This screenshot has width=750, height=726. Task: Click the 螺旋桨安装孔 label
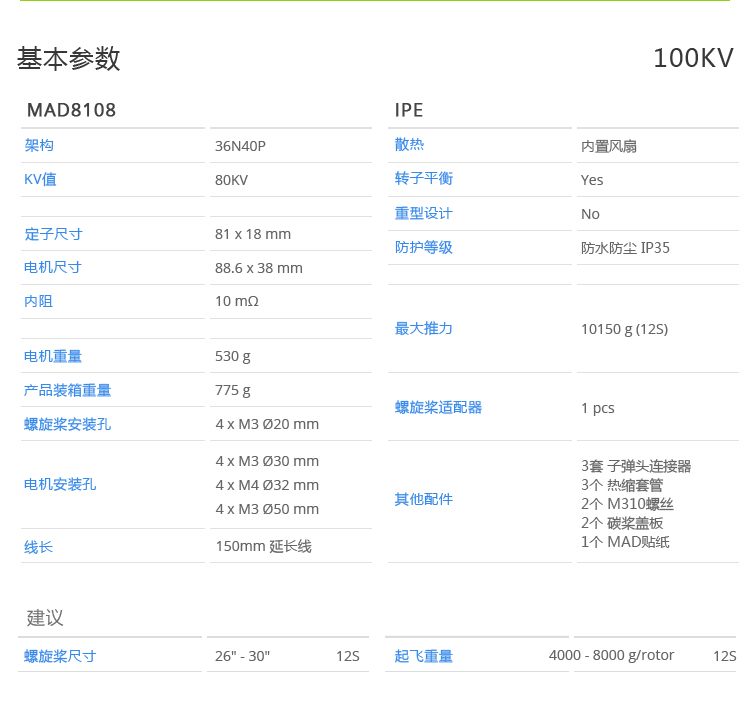(68, 424)
